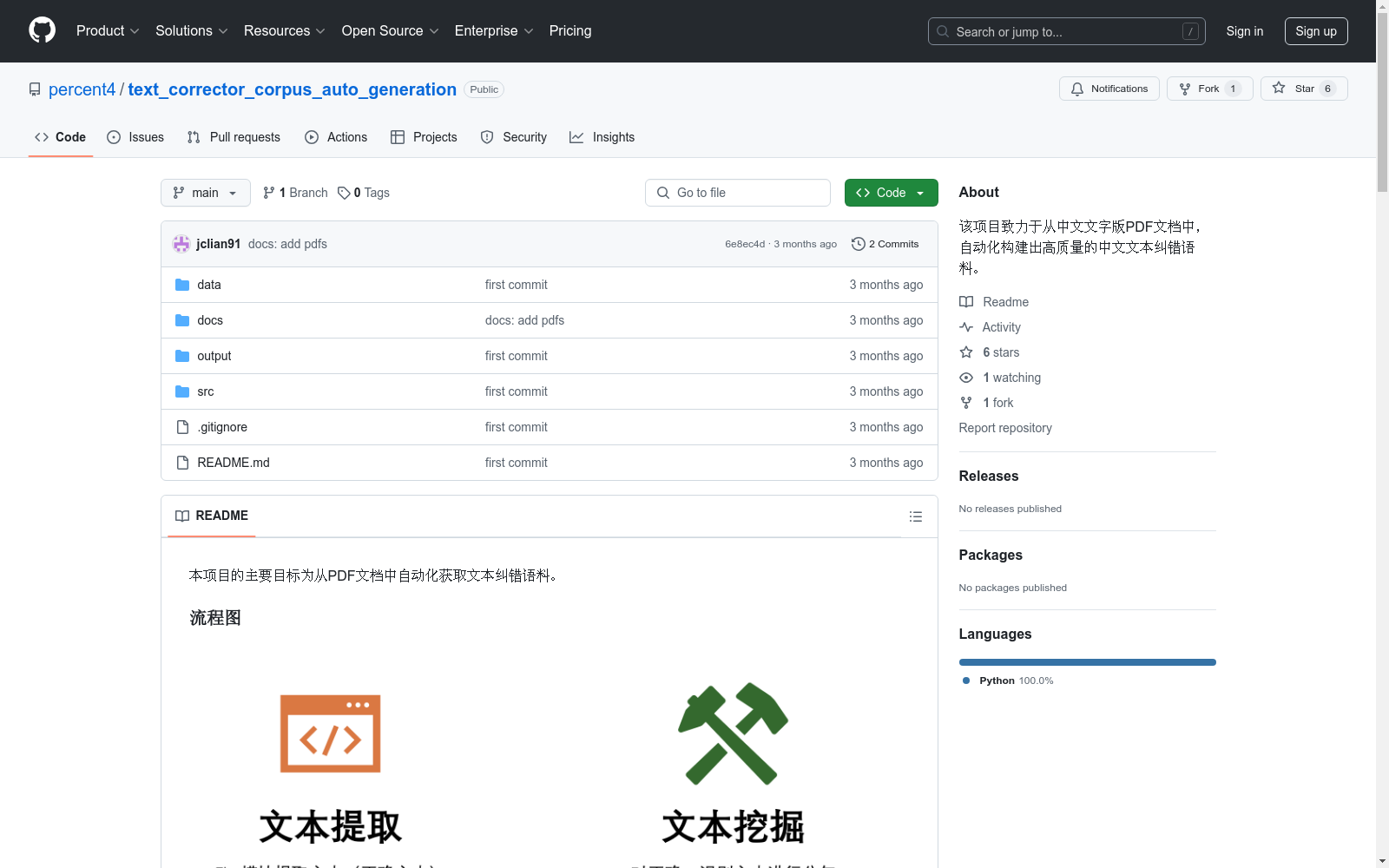The height and width of the screenshot is (868, 1389).
Task: Open the Pull requests tab
Action: (x=234, y=137)
